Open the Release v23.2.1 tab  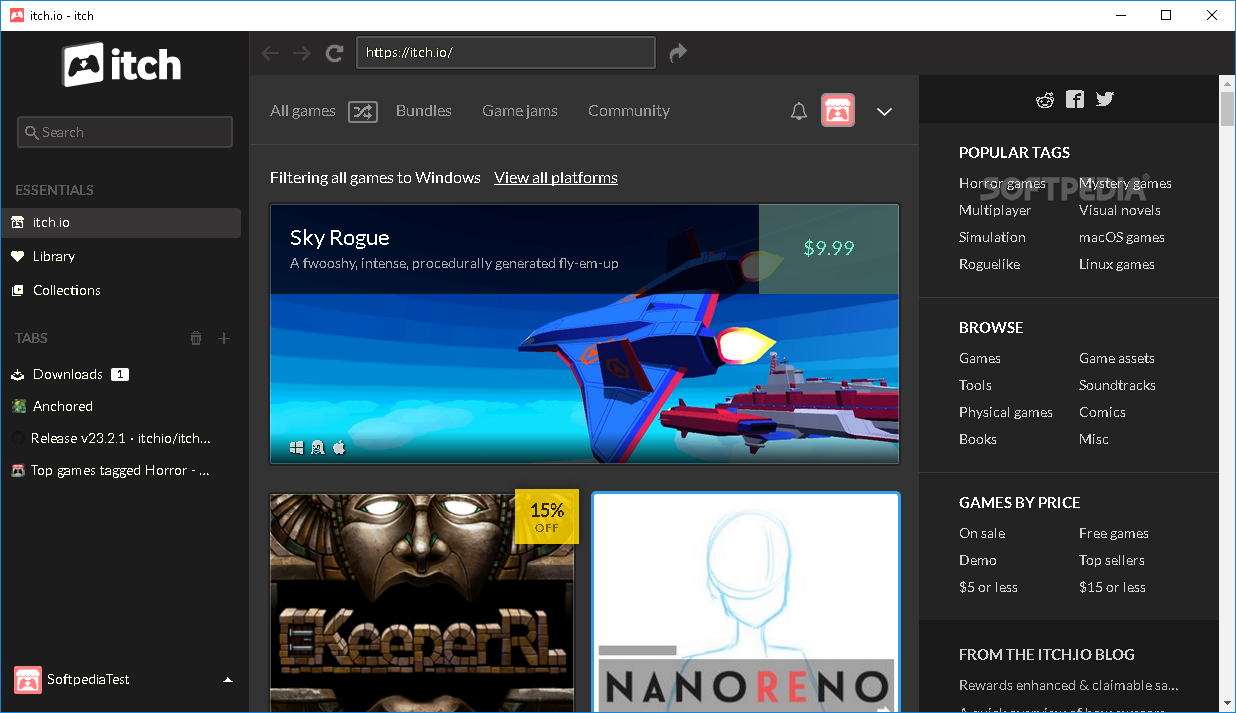point(121,438)
